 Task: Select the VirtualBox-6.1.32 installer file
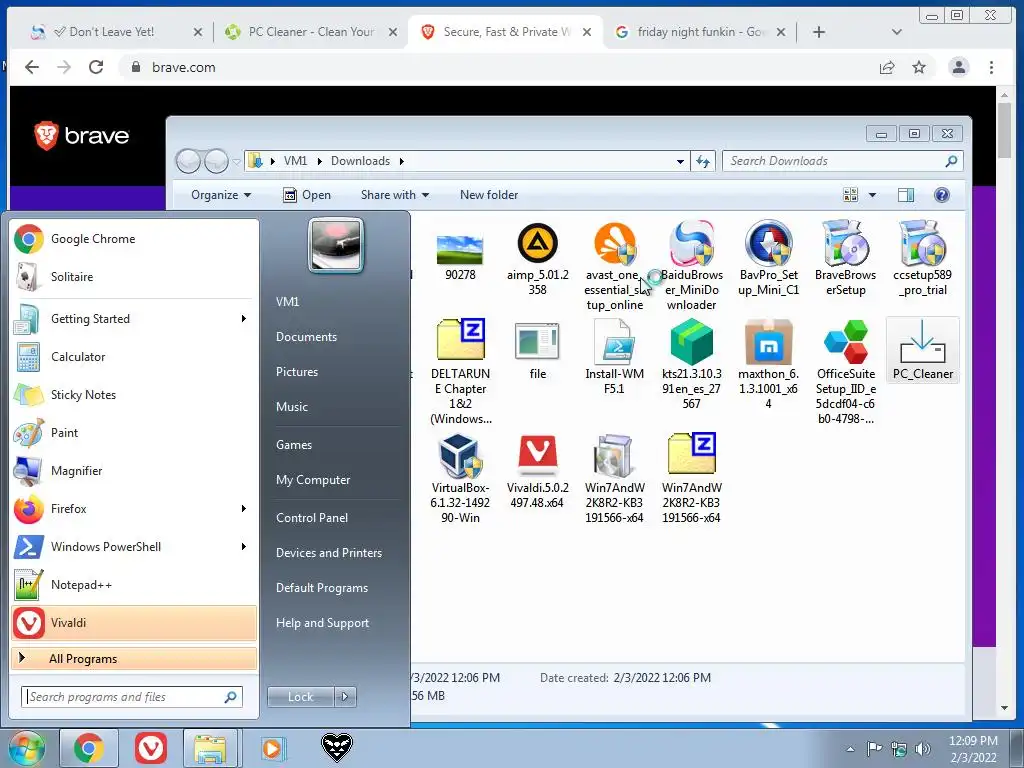click(x=460, y=479)
